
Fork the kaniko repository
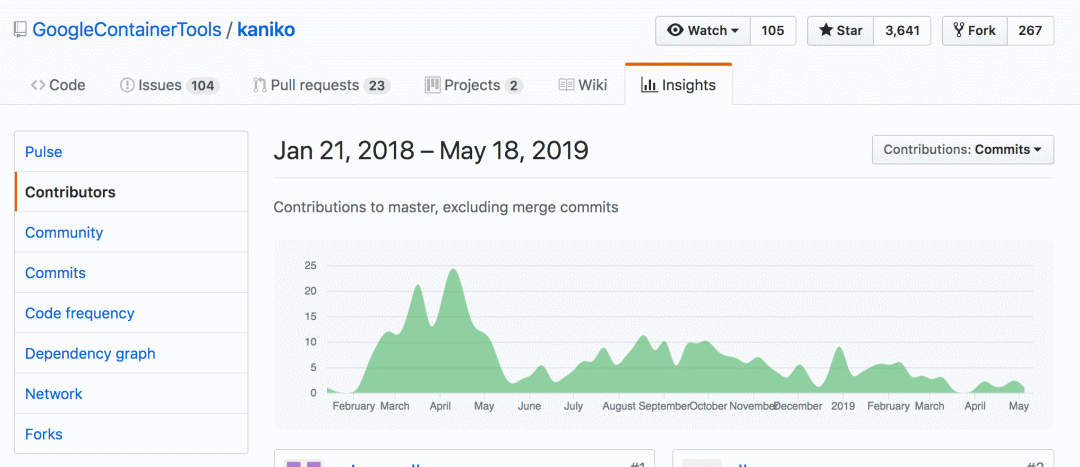[x=975, y=30]
